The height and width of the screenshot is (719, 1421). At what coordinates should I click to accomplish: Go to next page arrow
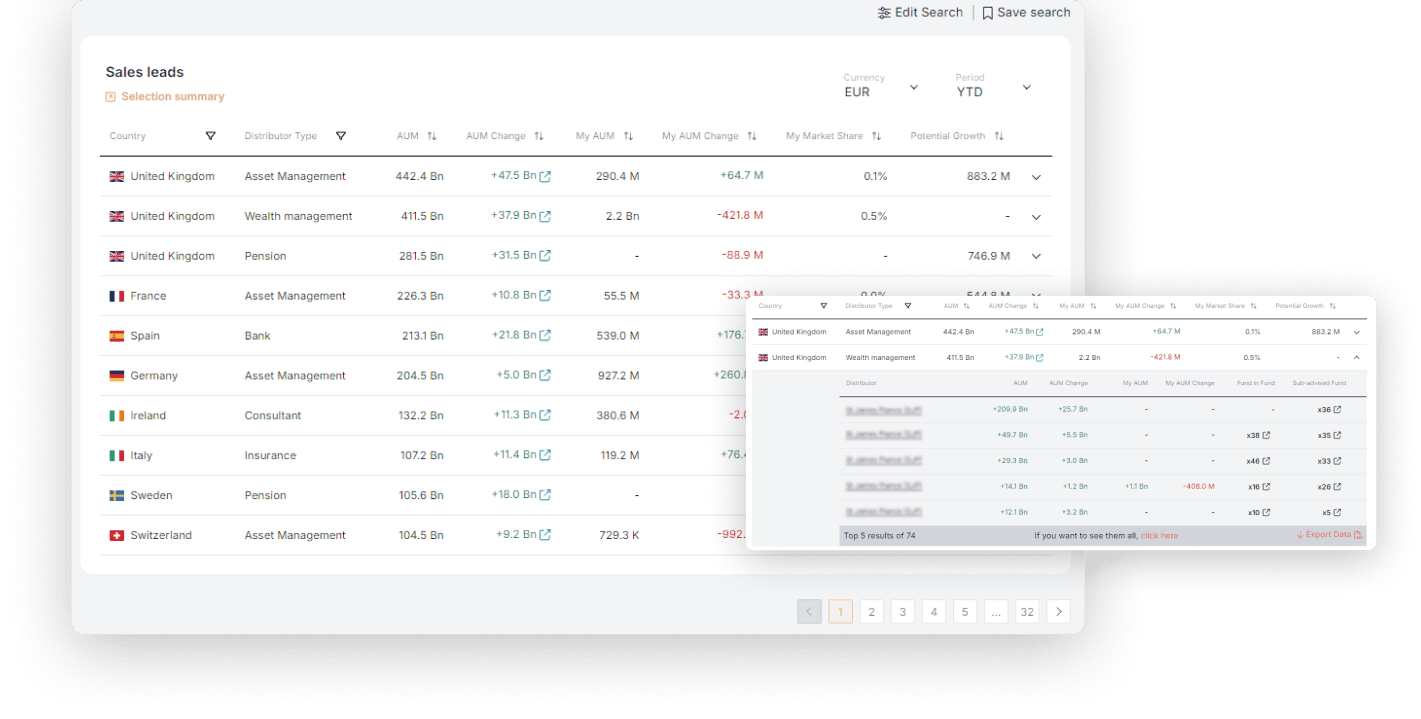[1058, 611]
